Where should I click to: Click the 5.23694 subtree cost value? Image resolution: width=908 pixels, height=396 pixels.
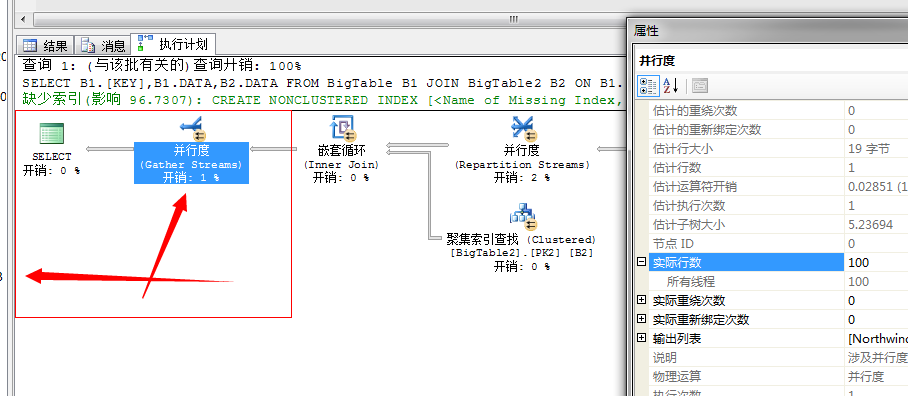876,225
